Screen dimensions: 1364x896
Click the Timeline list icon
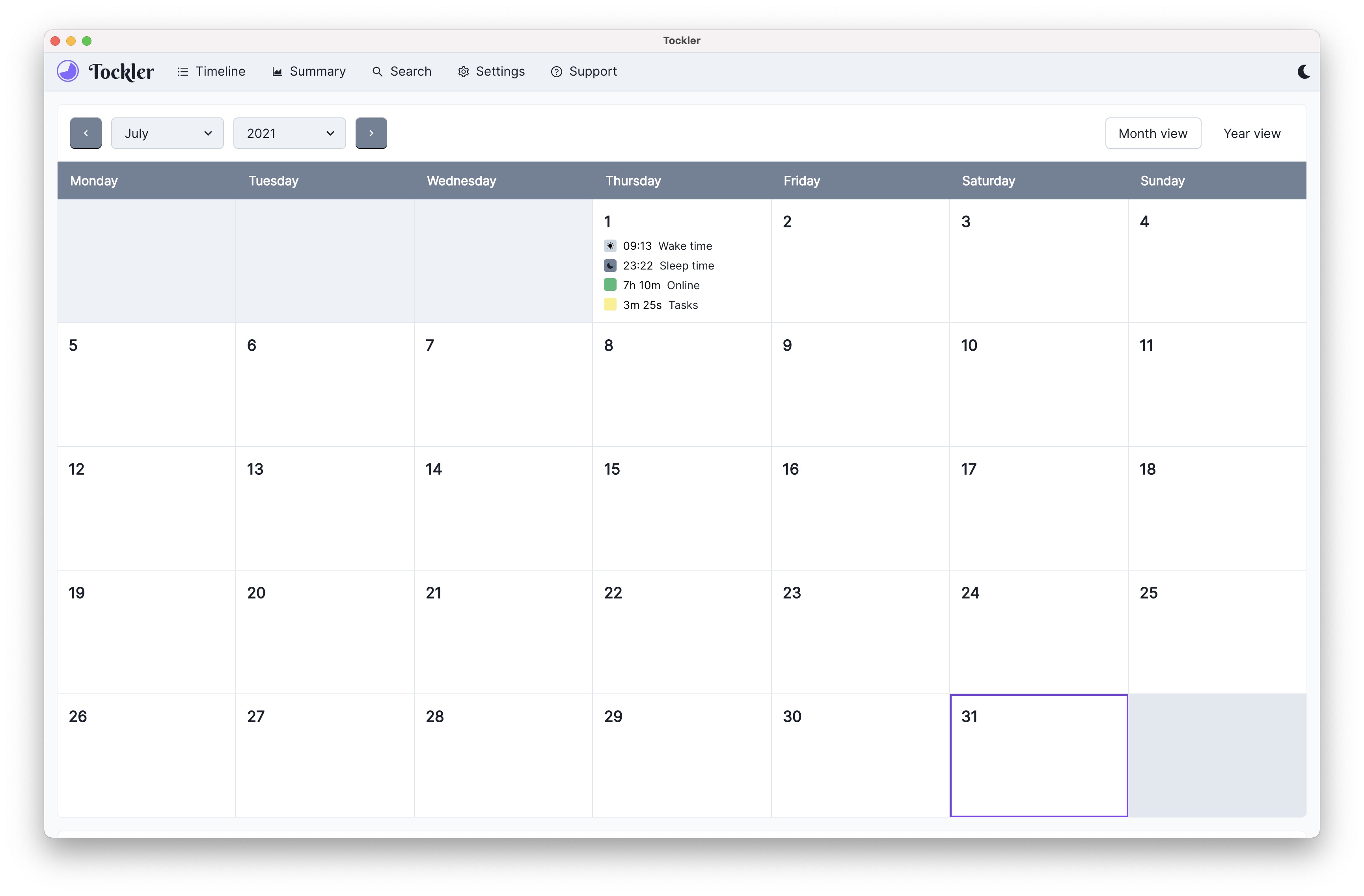tap(183, 72)
